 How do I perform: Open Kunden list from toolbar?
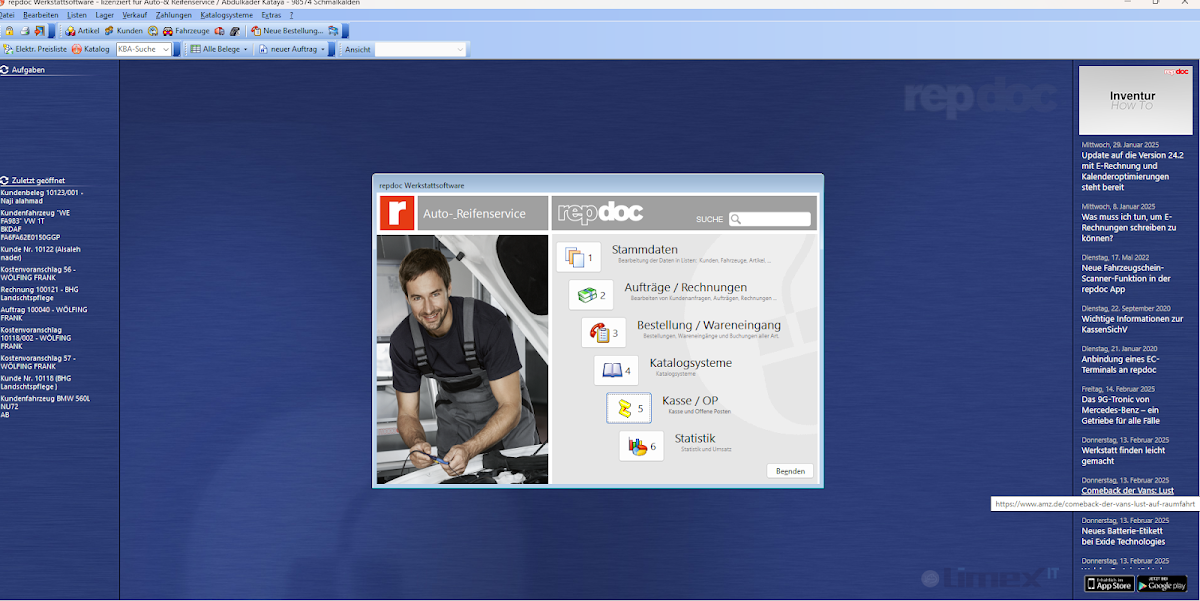pos(123,31)
